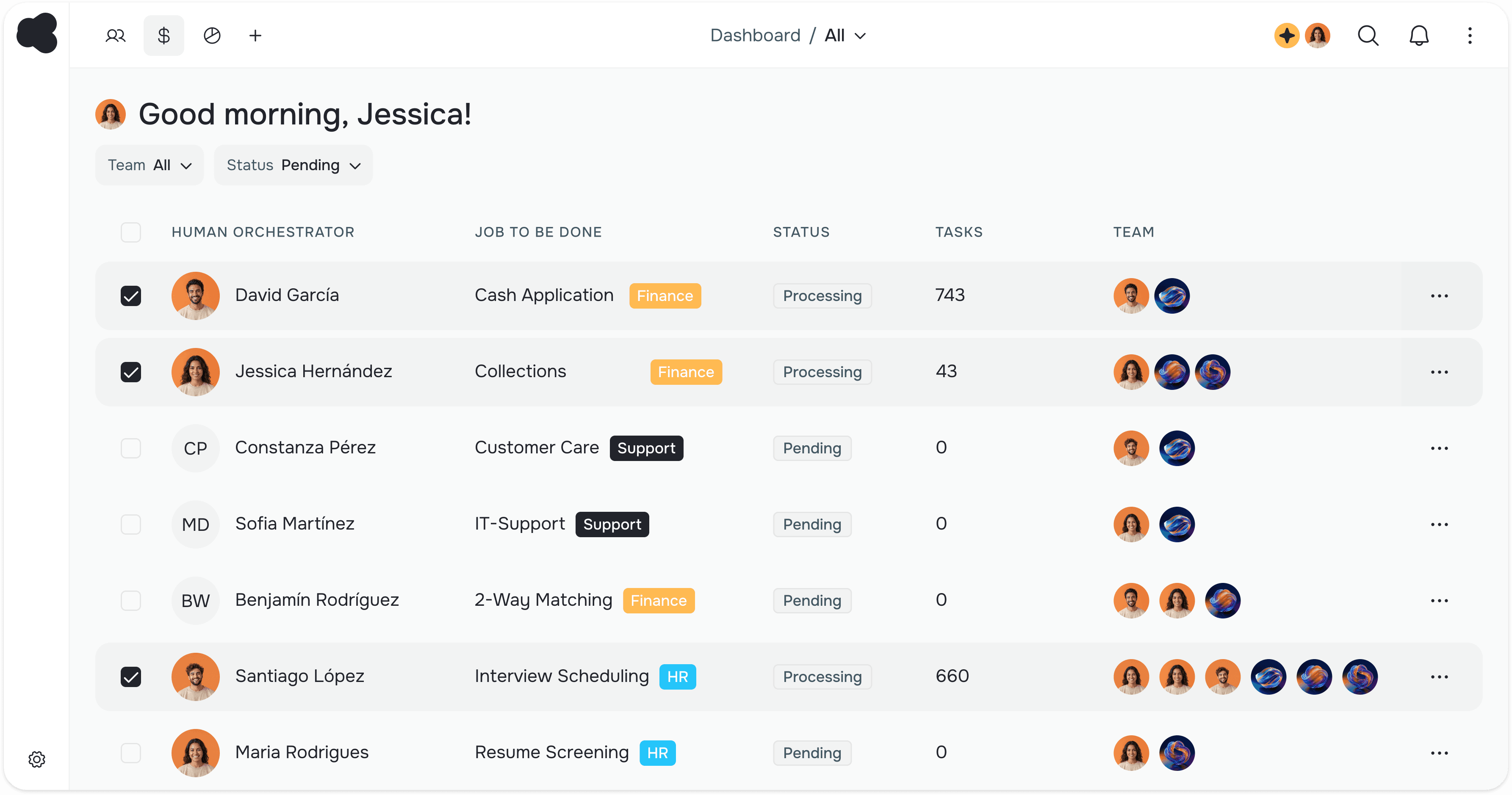Open the people/team view icon
1512x795 pixels.
pos(116,36)
